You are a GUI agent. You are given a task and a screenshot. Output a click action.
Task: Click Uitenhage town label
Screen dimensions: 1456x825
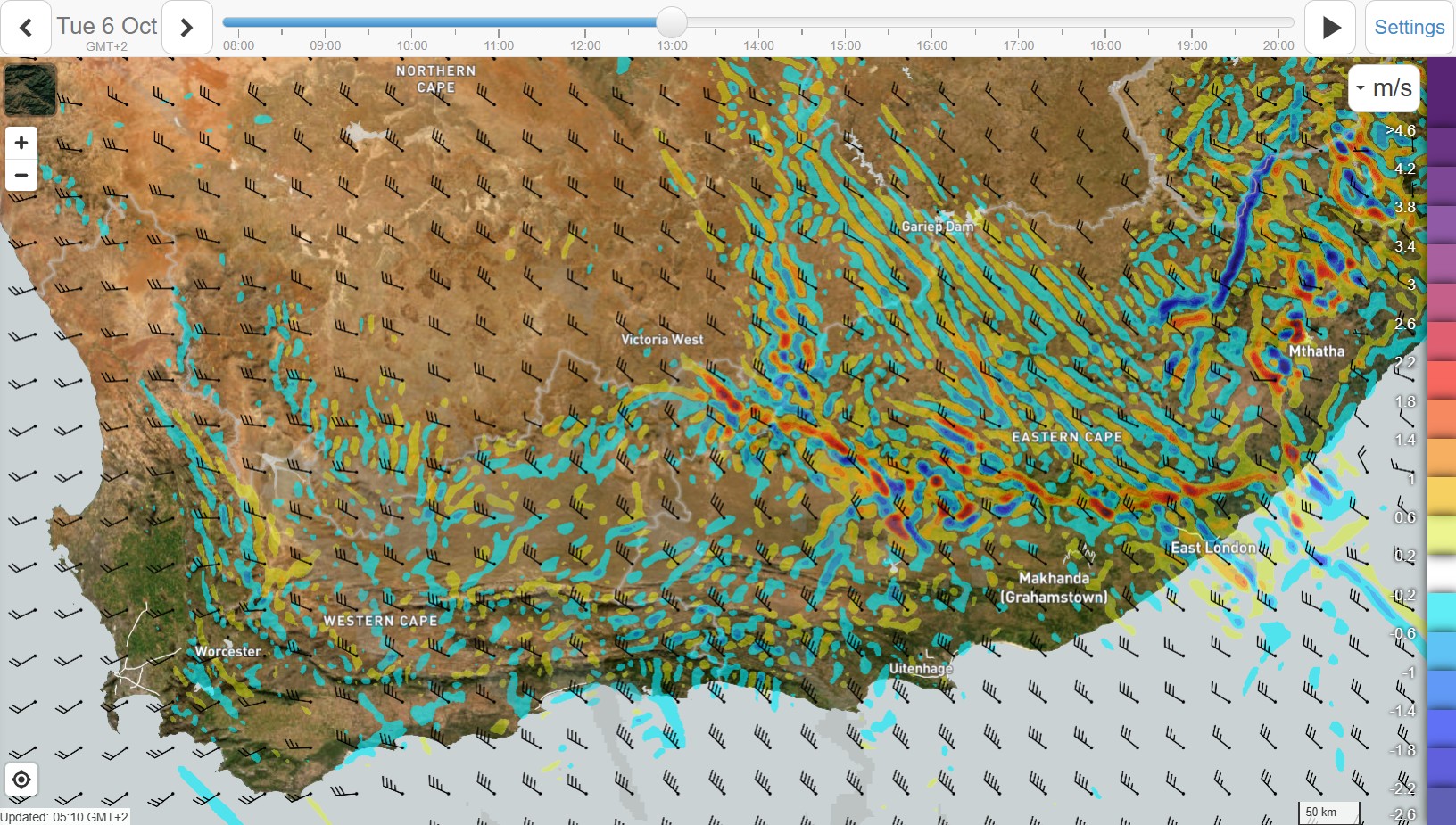(x=921, y=669)
